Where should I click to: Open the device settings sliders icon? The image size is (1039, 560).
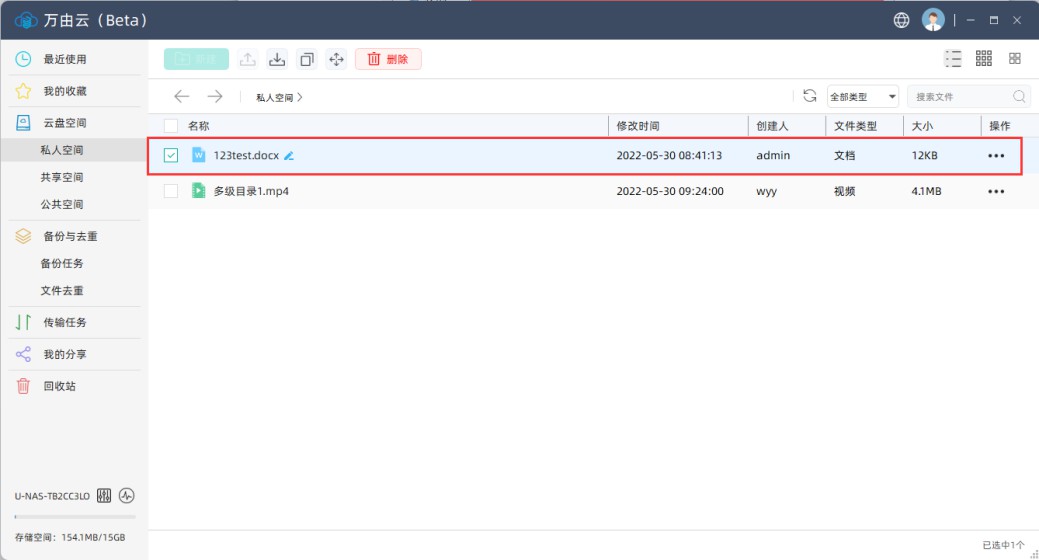pyautogui.click(x=105, y=496)
